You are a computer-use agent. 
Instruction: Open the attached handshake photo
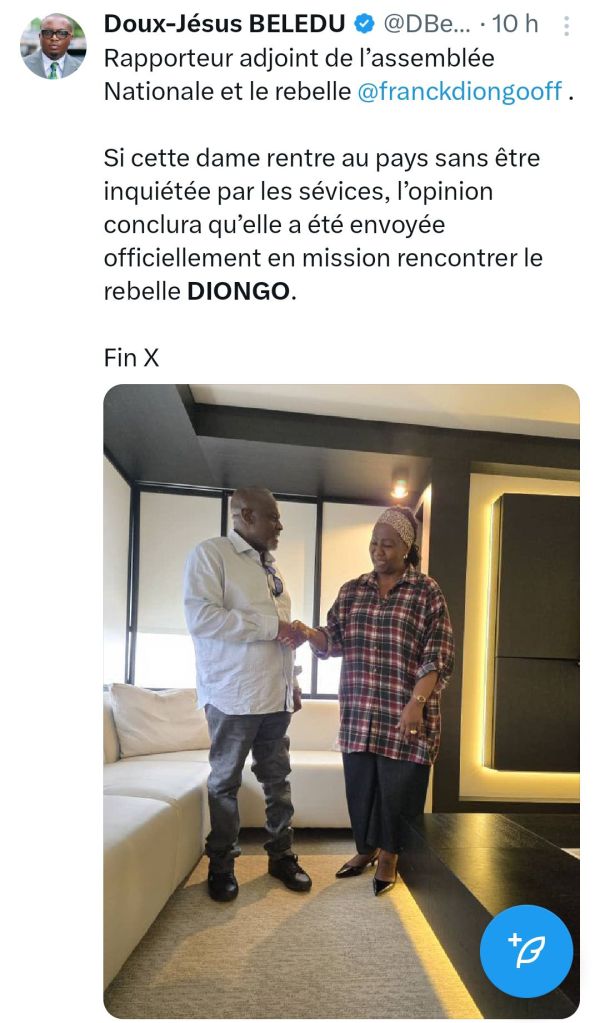(x=341, y=701)
